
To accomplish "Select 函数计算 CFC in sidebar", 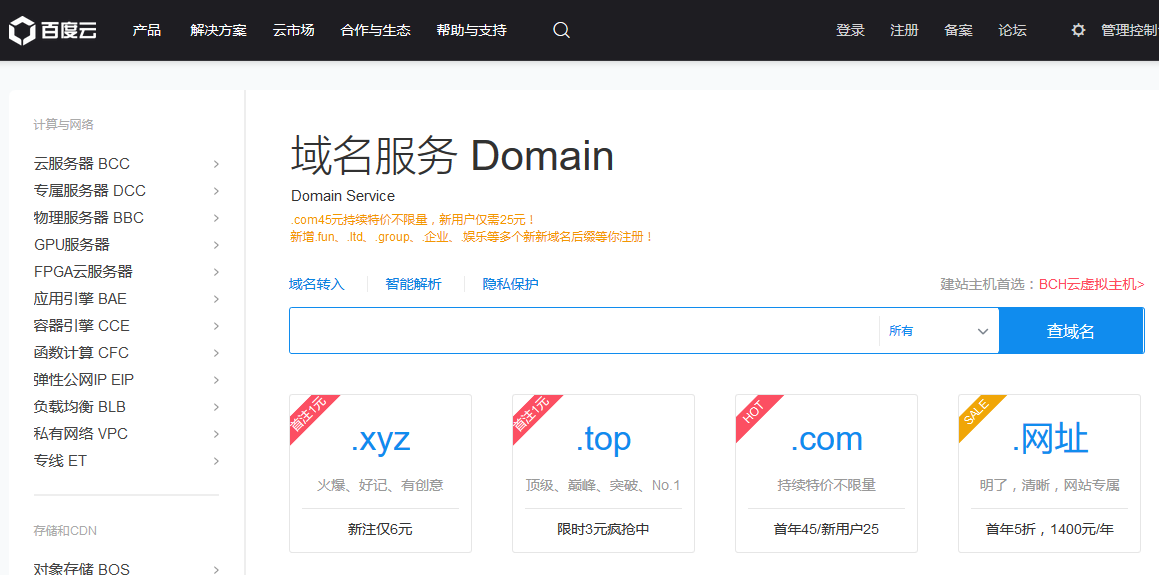I will click(x=81, y=353).
